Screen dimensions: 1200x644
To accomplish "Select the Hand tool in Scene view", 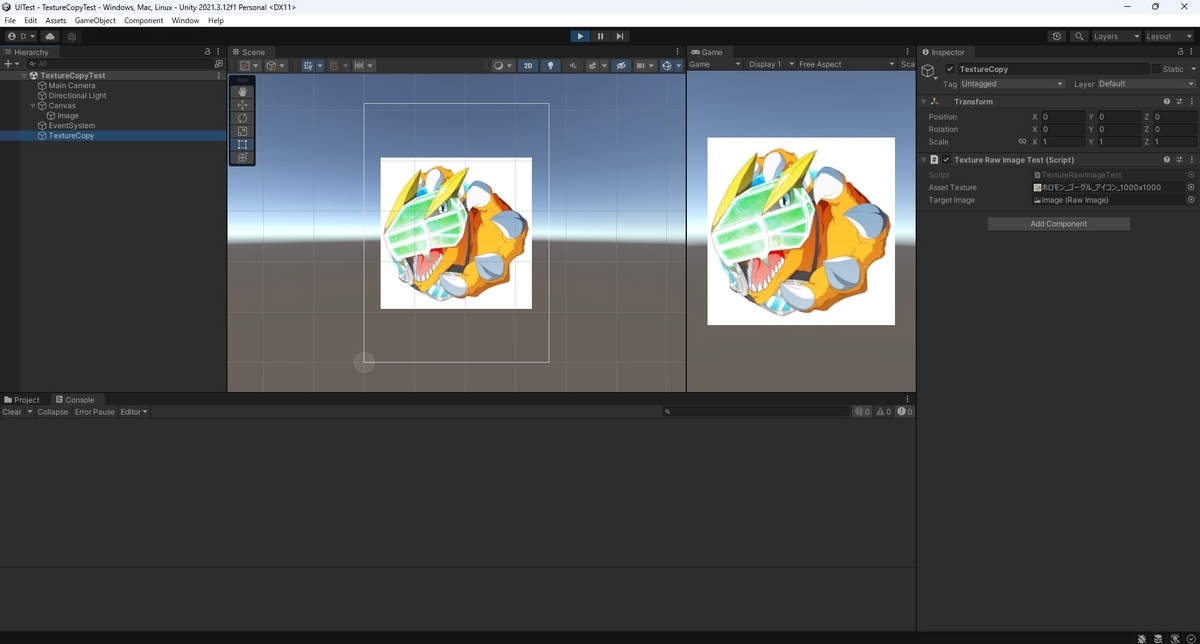I will pyautogui.click(x=241, y=91).
